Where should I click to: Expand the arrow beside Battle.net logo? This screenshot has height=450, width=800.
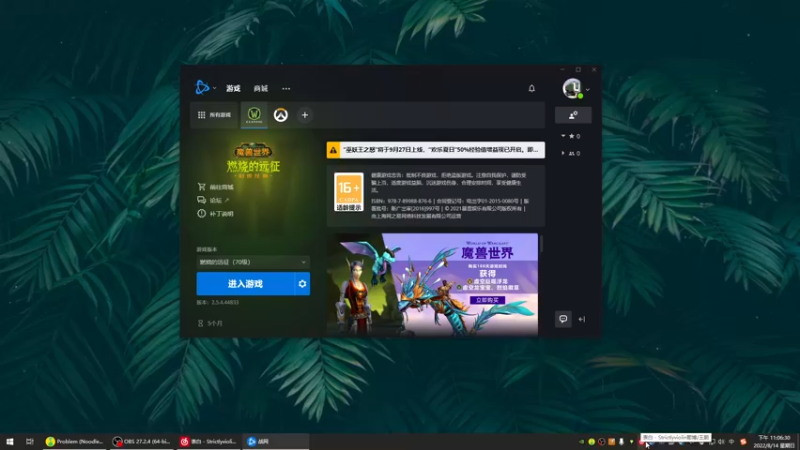pos(214,88)
